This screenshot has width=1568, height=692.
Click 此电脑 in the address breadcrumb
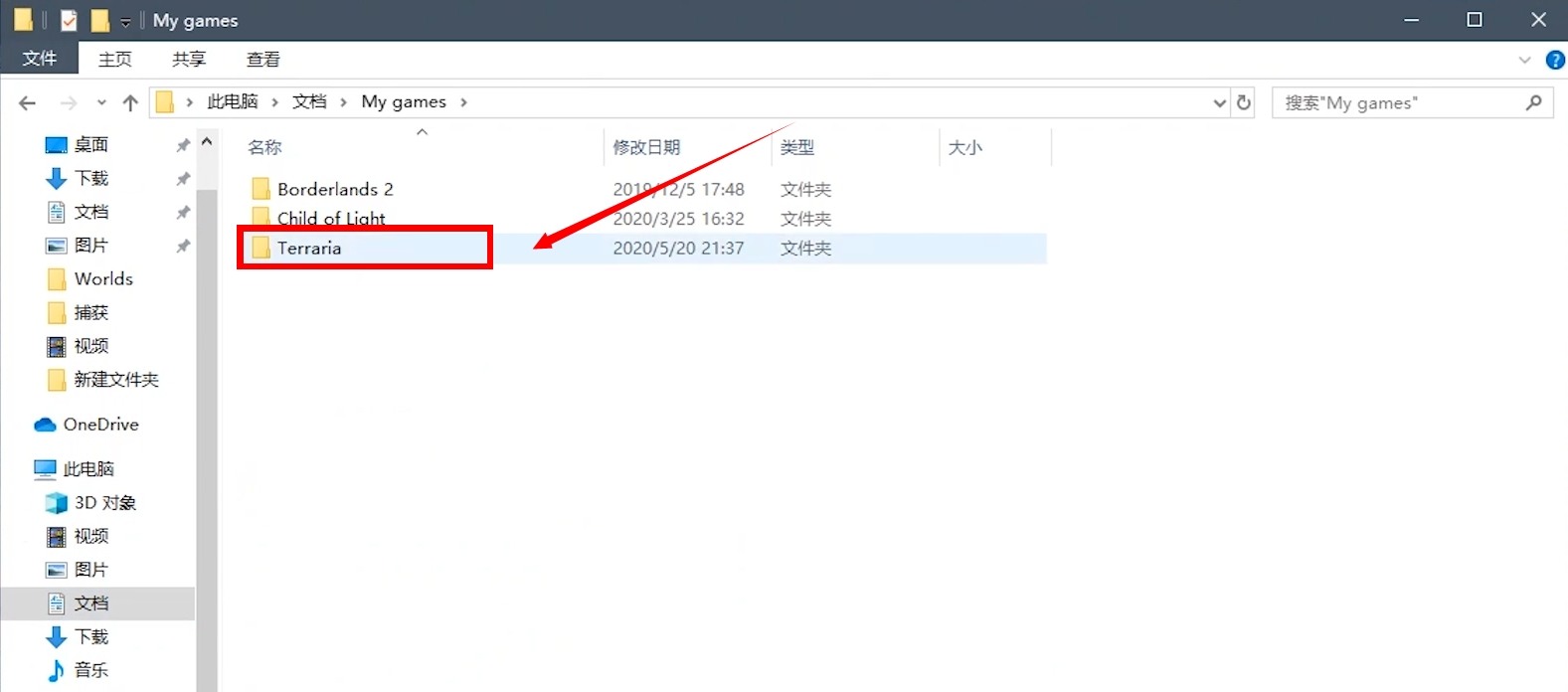point(233,101)
